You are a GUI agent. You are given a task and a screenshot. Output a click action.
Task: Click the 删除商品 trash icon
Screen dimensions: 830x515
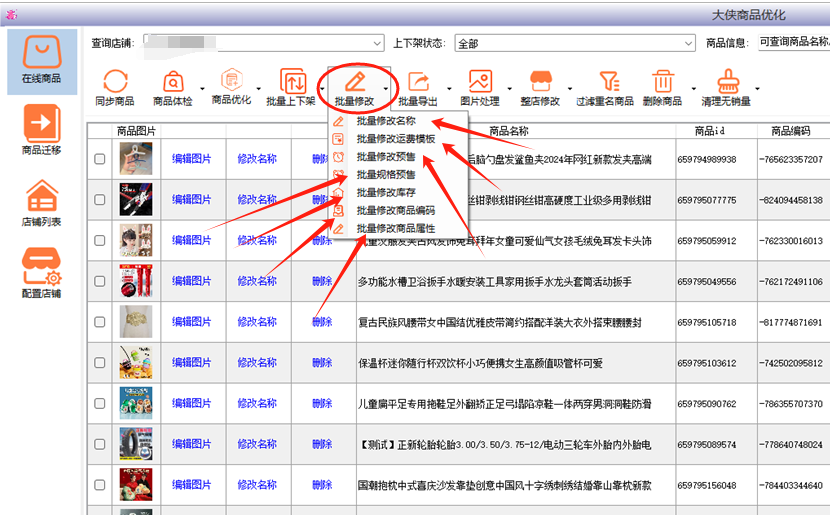[x=662, y=82]
